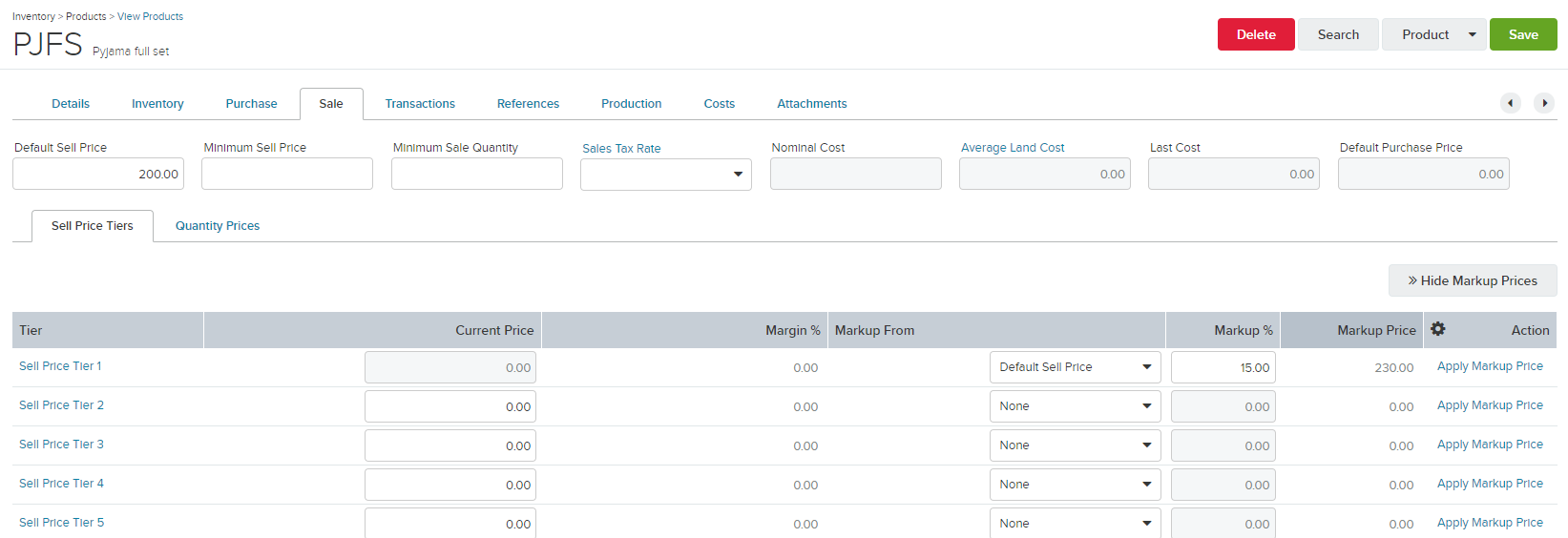Image resolution: width=1568 pixels, height=538 pixels.
Task: Click the Default Purchase Price field
Action: click(1424, 174)
